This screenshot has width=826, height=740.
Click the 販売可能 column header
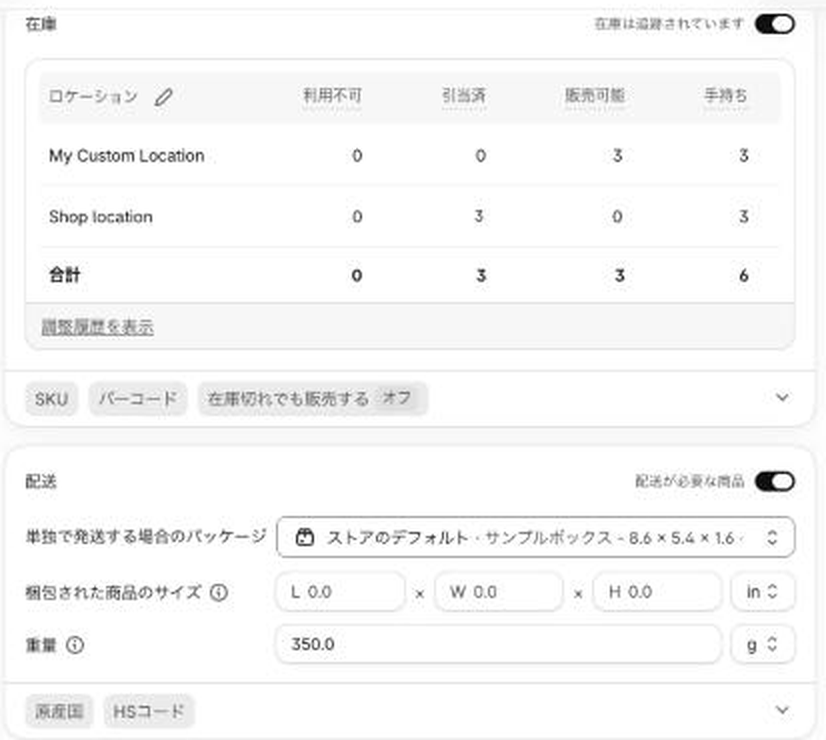tap(595, 96)
